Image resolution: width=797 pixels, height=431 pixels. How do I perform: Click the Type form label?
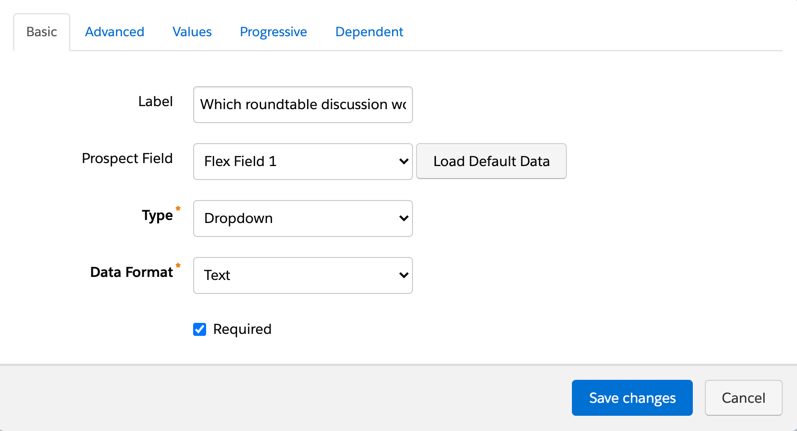point(157,215)
